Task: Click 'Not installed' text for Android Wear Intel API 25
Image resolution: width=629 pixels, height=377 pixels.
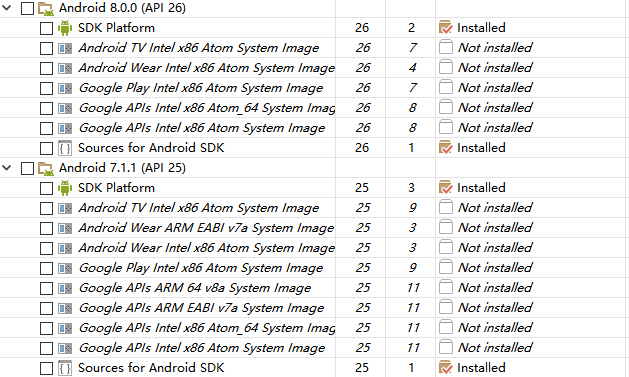Action: pos(495,248)
